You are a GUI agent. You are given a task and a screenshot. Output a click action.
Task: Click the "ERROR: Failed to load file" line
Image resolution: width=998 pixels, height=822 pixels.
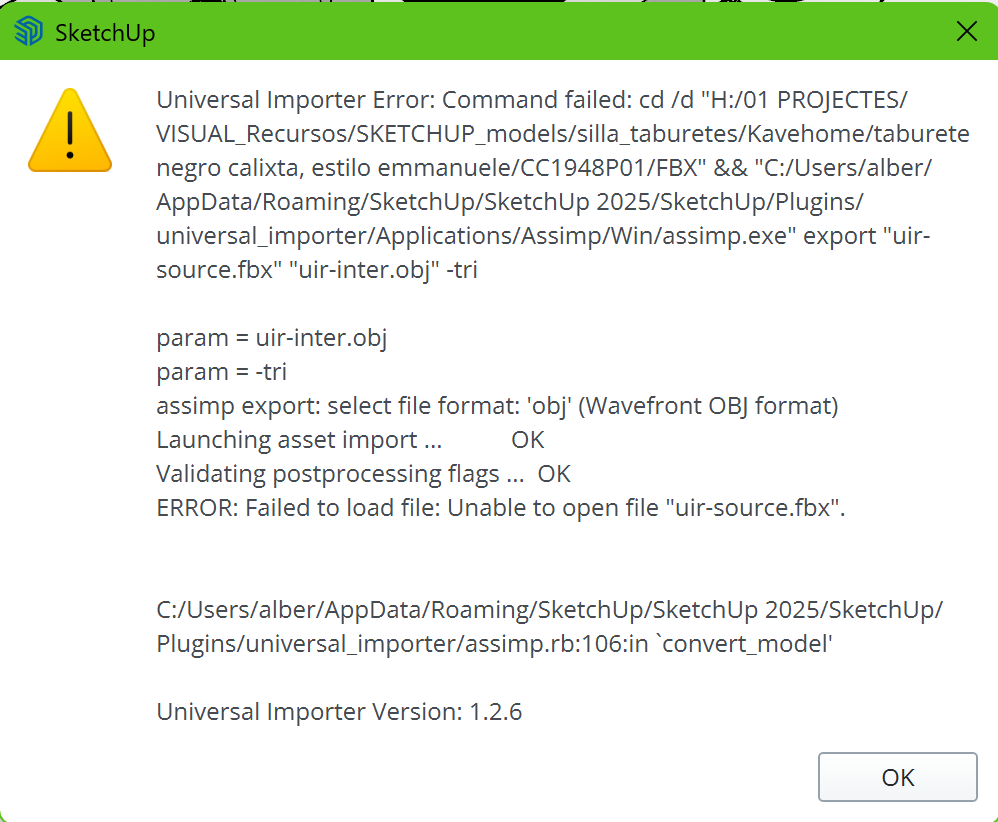501,508
